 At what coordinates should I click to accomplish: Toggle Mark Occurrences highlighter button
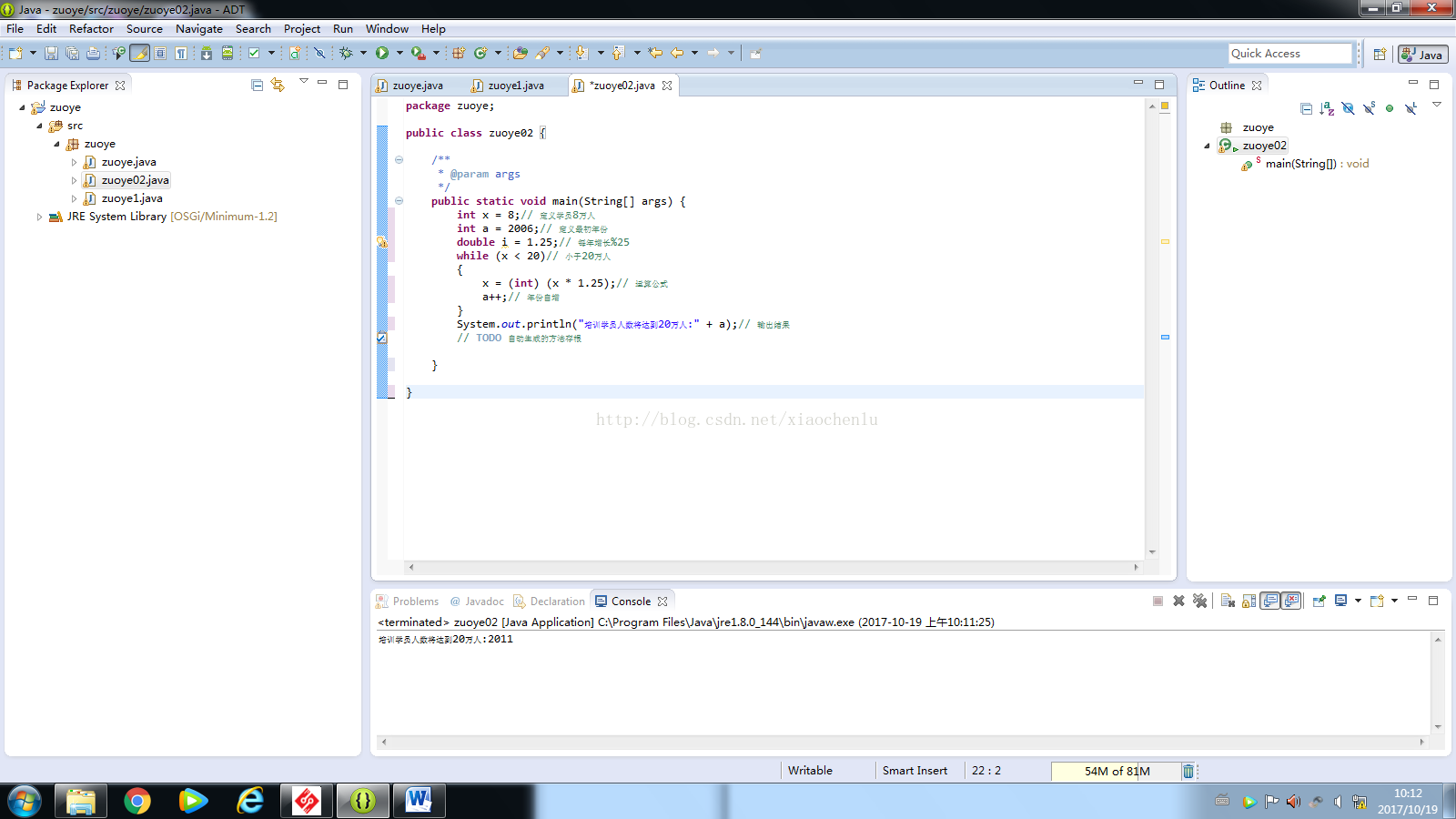[139, 53]
